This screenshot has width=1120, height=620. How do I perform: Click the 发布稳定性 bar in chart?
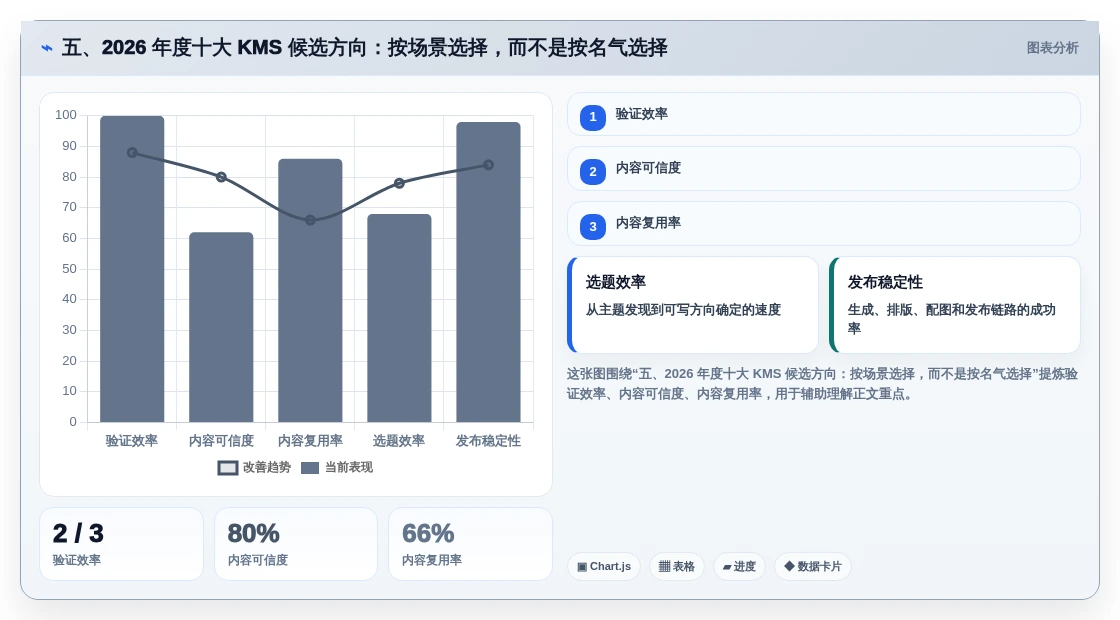click(x=489, y=272)
